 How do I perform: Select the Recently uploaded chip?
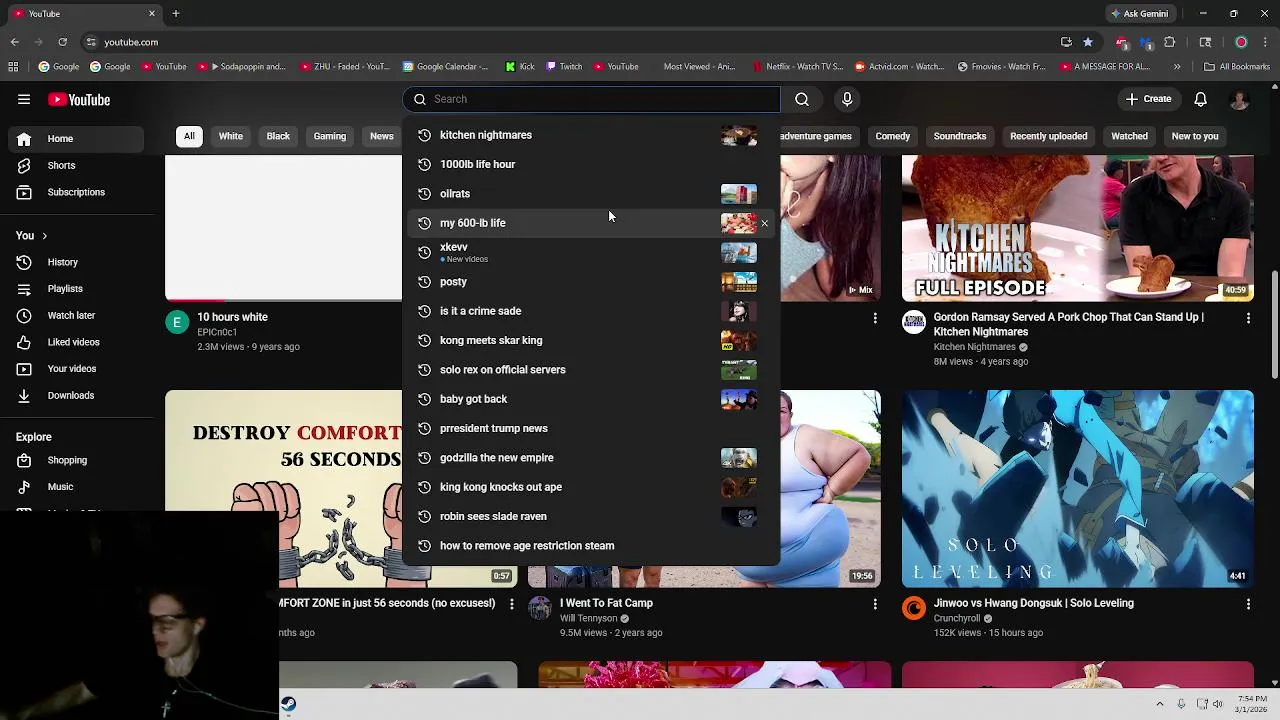[1048, 136]
